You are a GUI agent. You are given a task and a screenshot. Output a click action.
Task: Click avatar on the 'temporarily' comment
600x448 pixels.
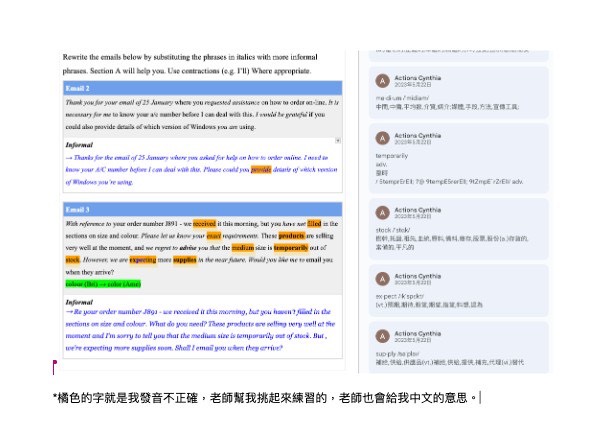click(x=382, y=139)
